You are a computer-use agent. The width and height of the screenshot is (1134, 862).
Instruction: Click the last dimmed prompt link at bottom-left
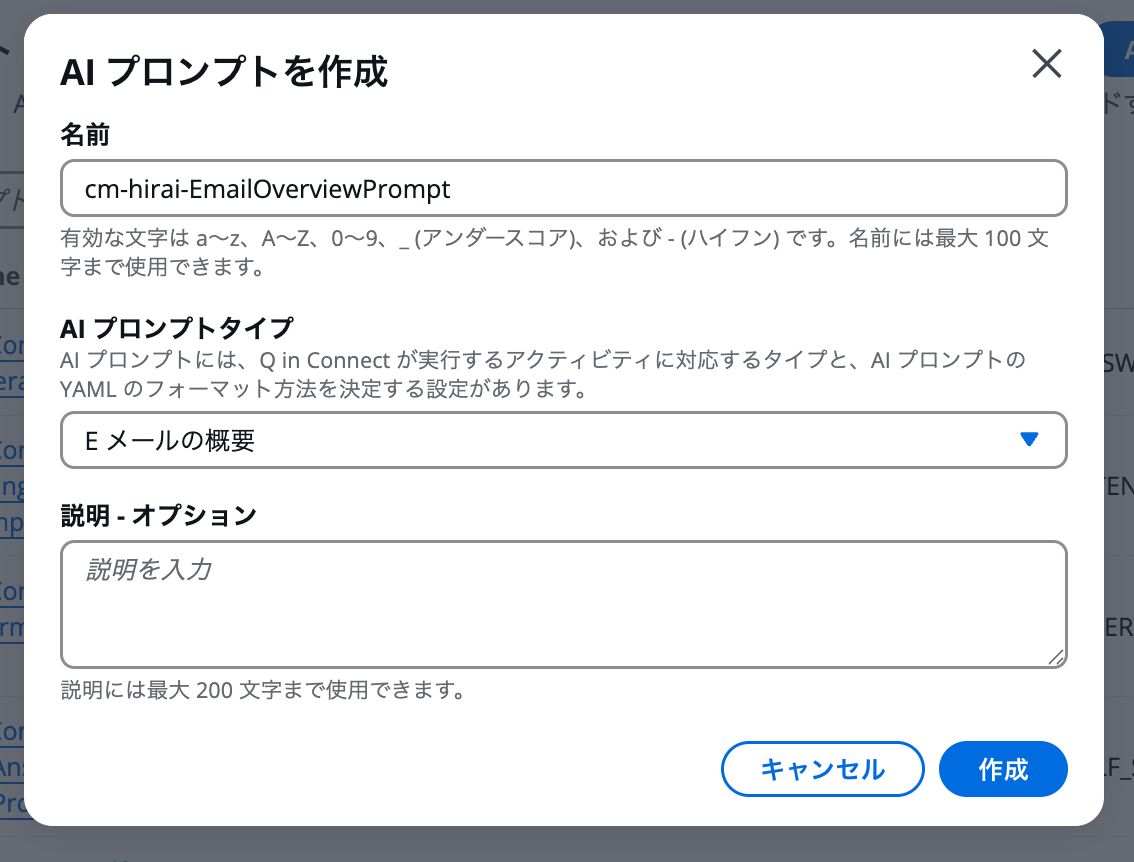tap(12, 768)
